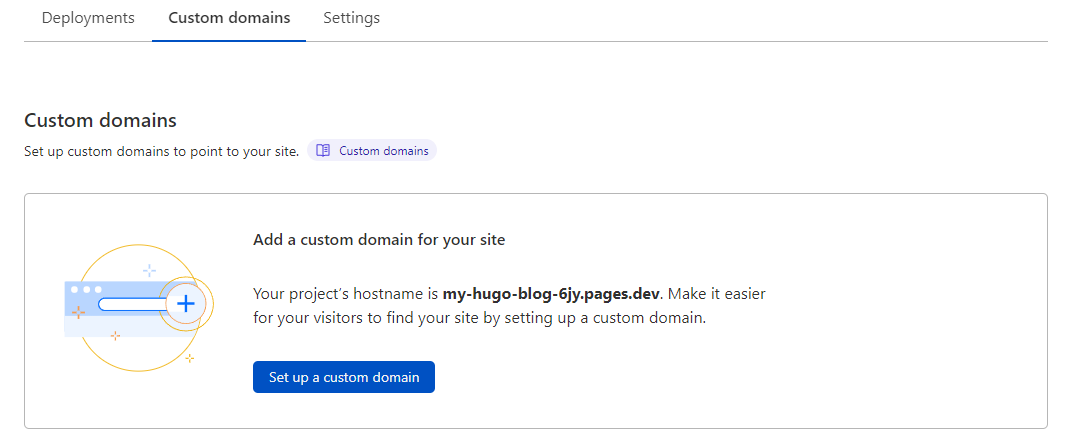Click the three white dots in the browser illustration

point(86,289)
